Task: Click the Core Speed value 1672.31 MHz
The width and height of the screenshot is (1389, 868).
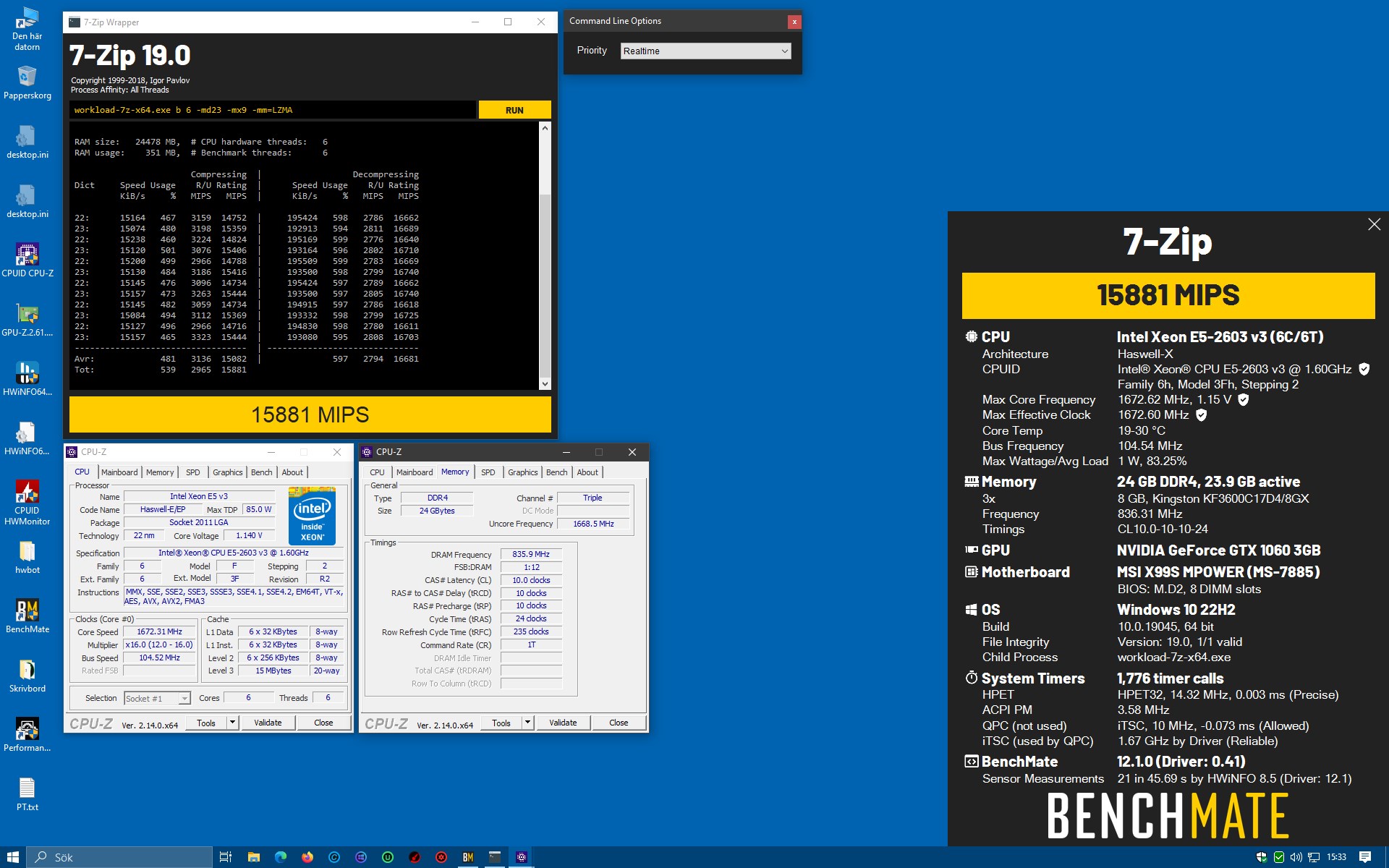Action: pos(160,631)
